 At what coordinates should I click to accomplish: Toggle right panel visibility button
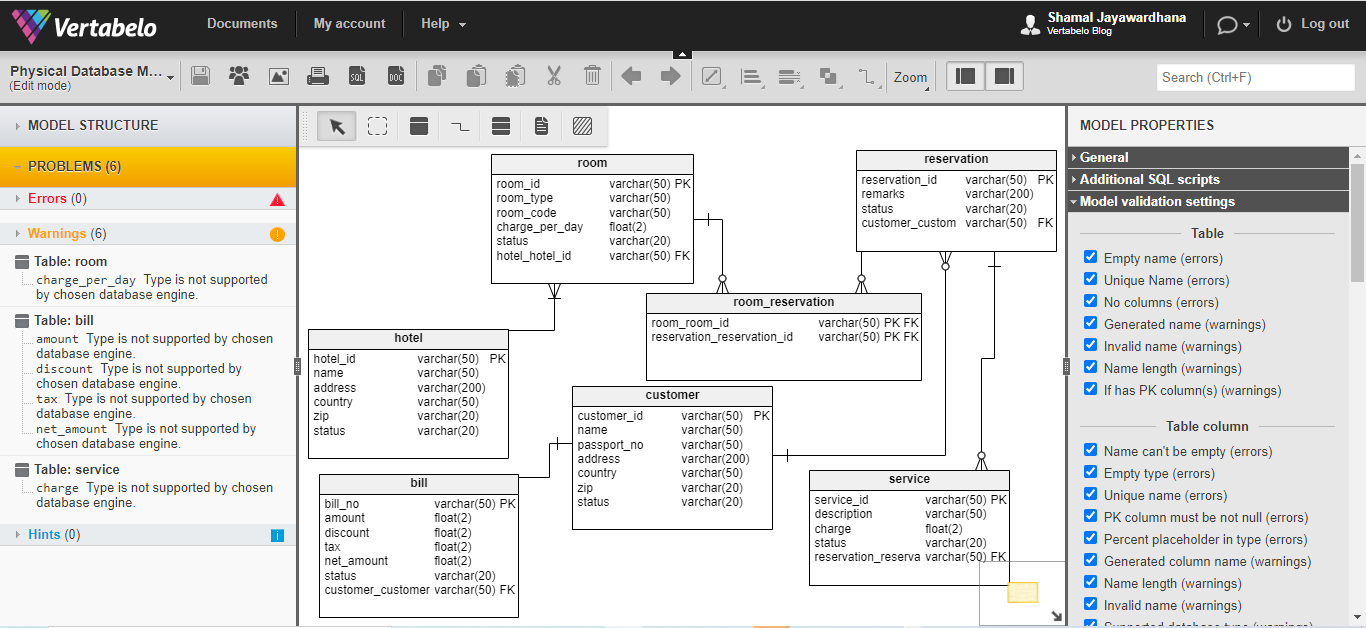point(1004,76)
